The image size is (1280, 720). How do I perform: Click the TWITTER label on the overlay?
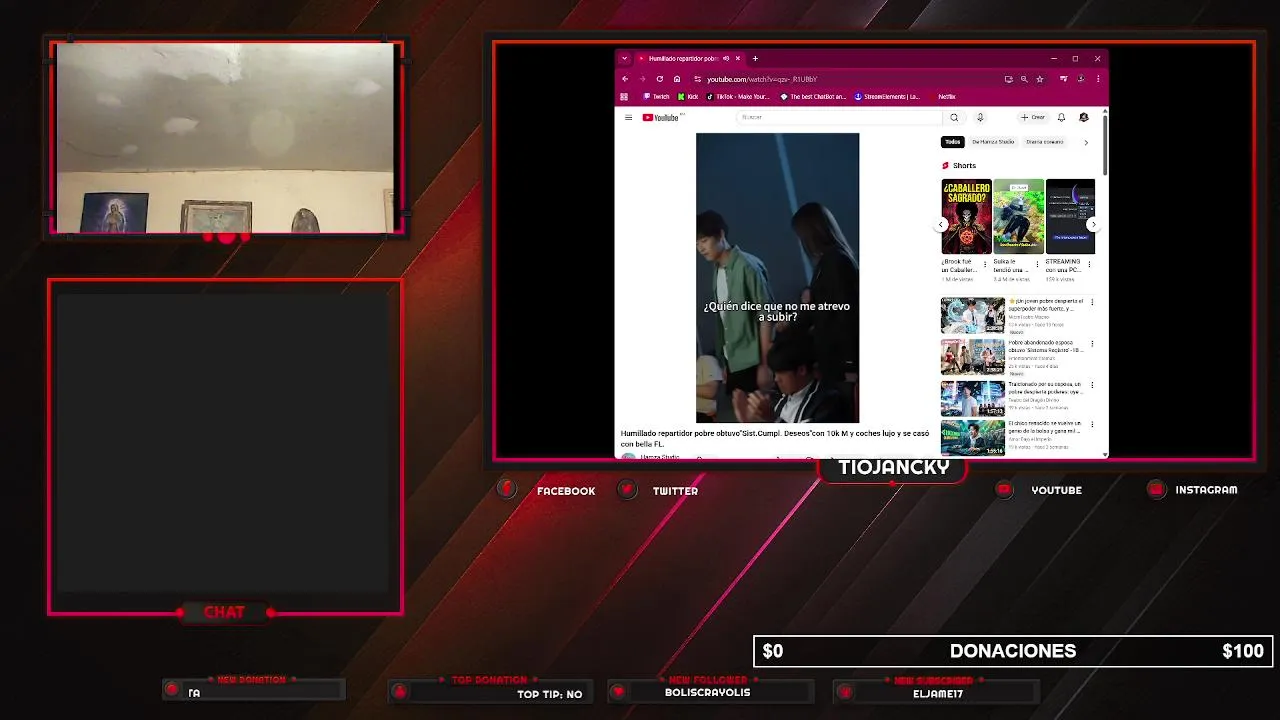[x=675, y=491]
